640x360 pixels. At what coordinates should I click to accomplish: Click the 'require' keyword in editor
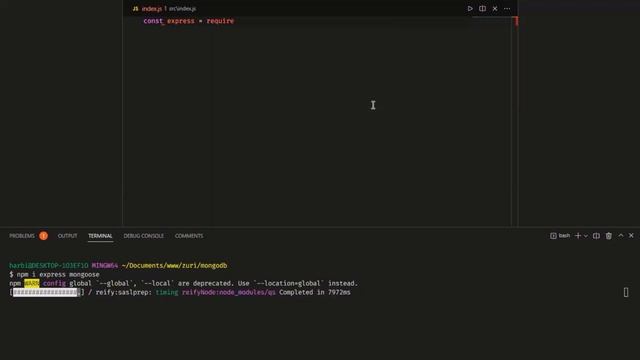(x=220, y=21)
